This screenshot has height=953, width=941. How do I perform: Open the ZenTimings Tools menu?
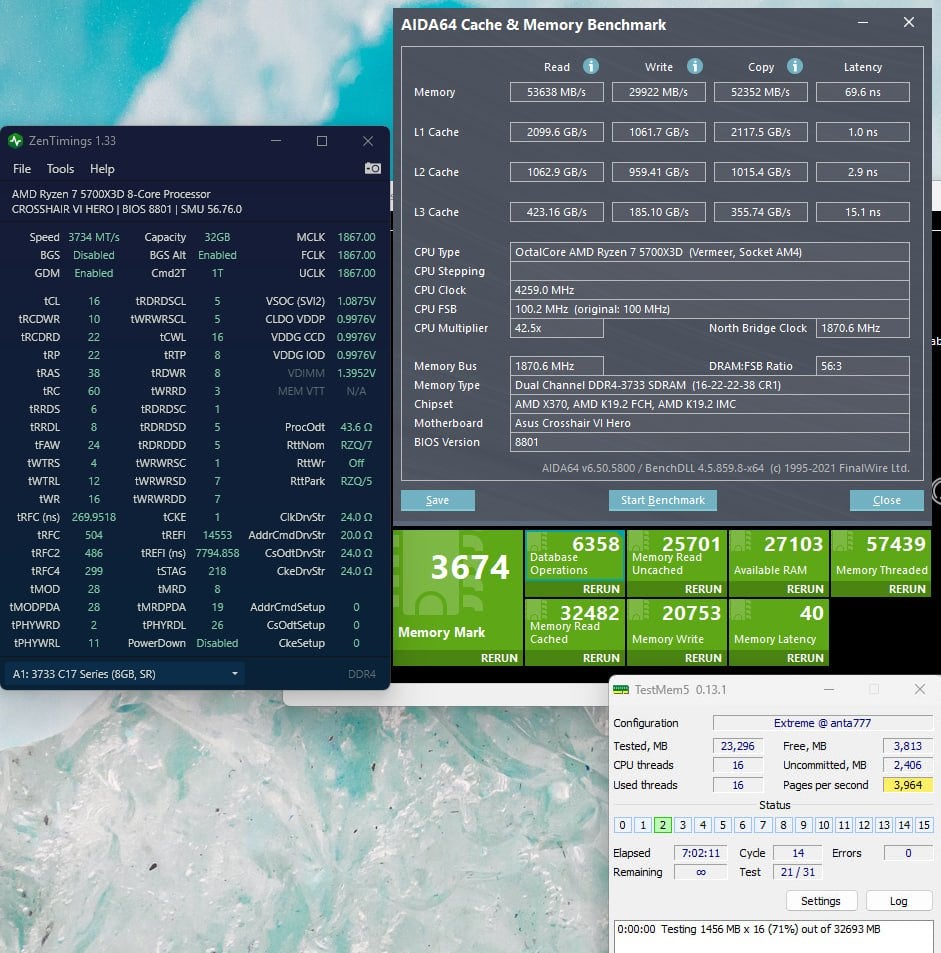(x=60, y=169)
